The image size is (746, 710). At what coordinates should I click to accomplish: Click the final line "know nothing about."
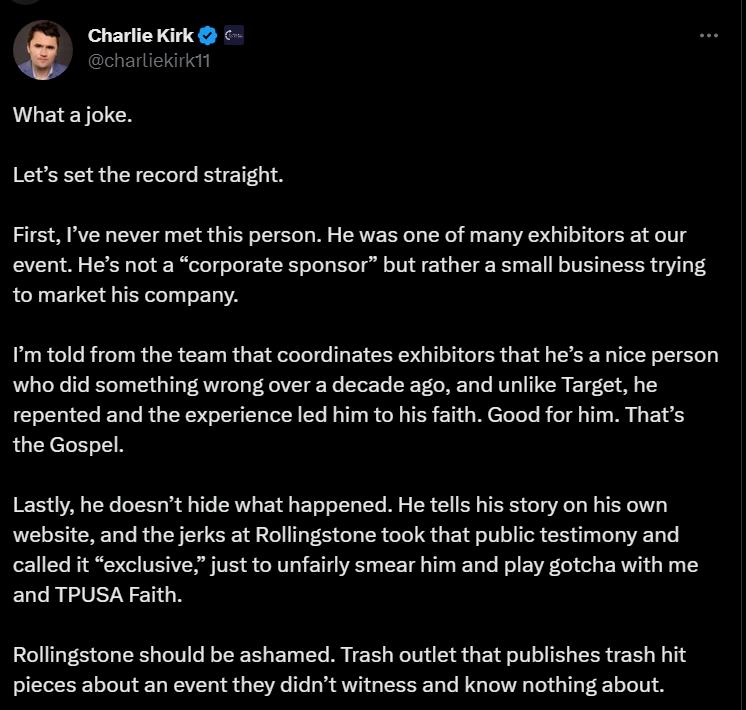[x=564, y=685]
